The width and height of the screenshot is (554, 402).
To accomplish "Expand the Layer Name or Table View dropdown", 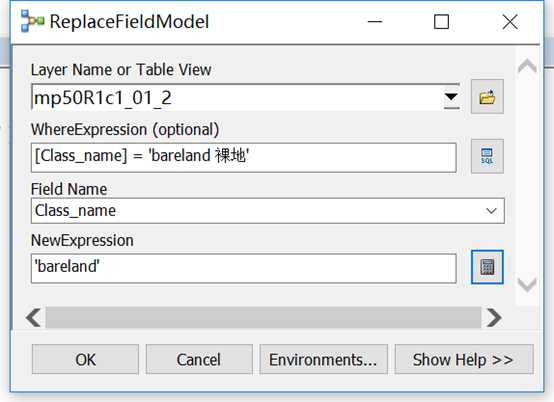I will click(451, 97).
